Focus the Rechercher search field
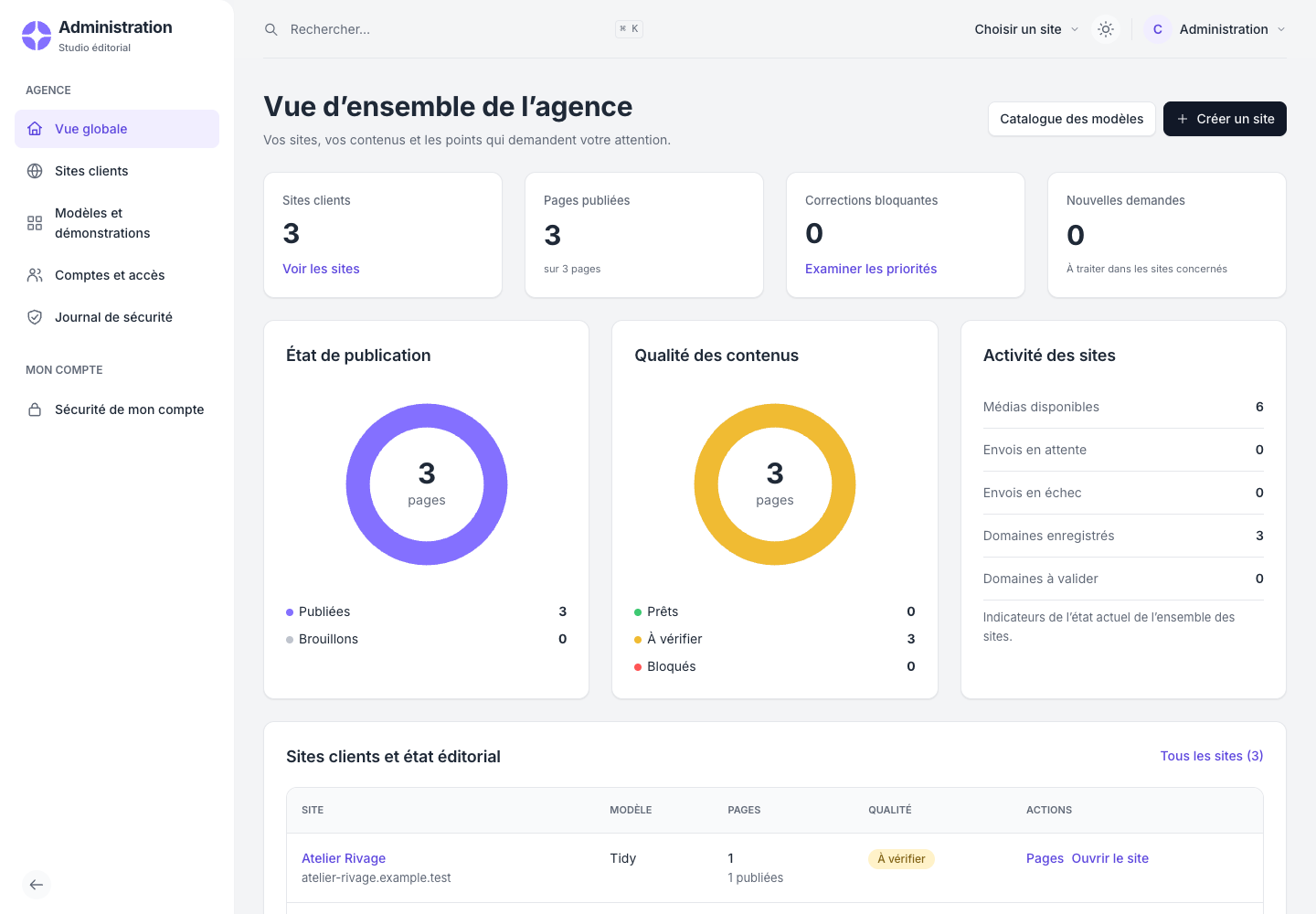The height and width of the screenshot is (914, 1316). tap(454, 29)
